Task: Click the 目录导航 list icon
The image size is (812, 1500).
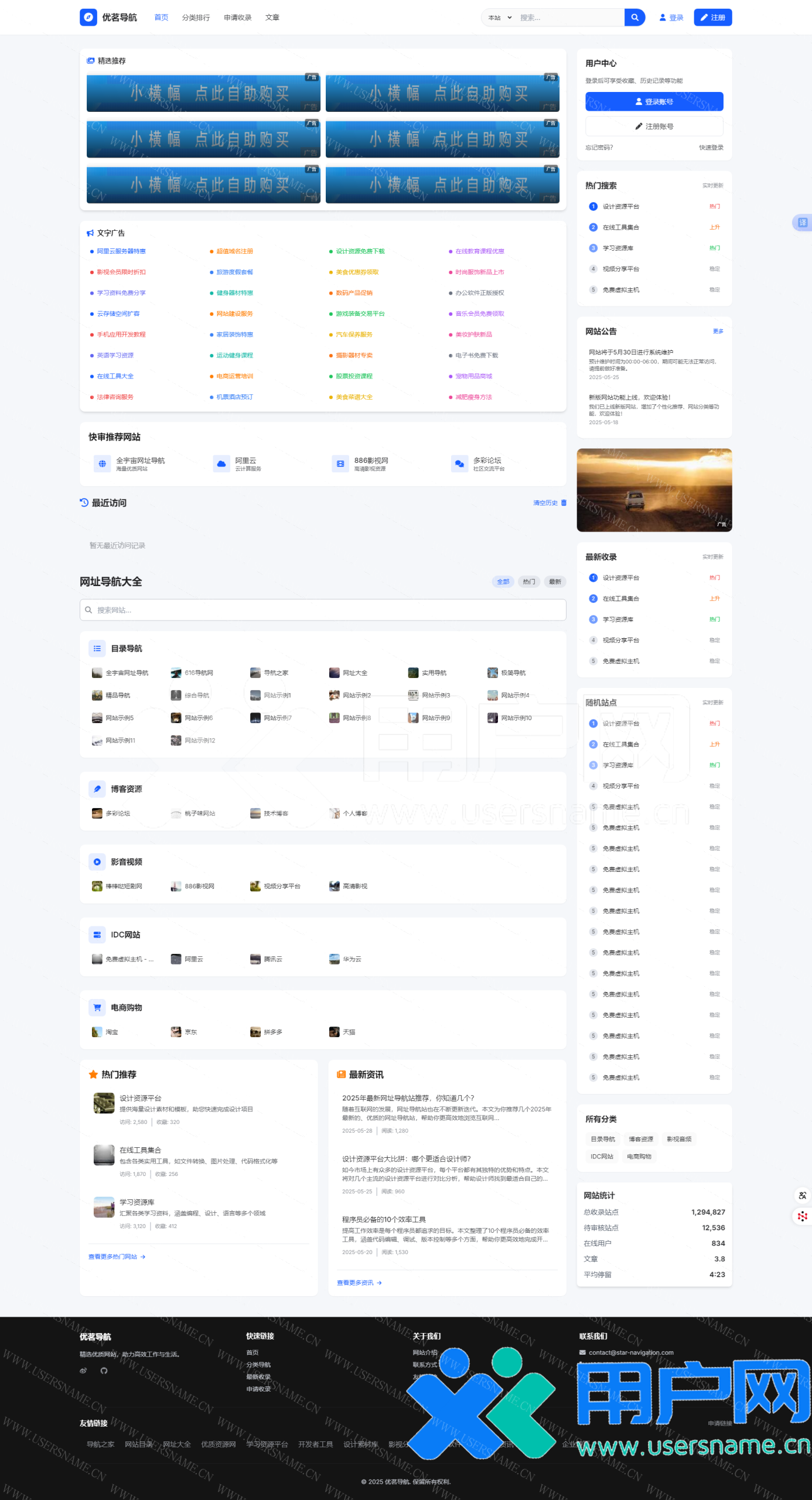Action: tap(97, 649)
